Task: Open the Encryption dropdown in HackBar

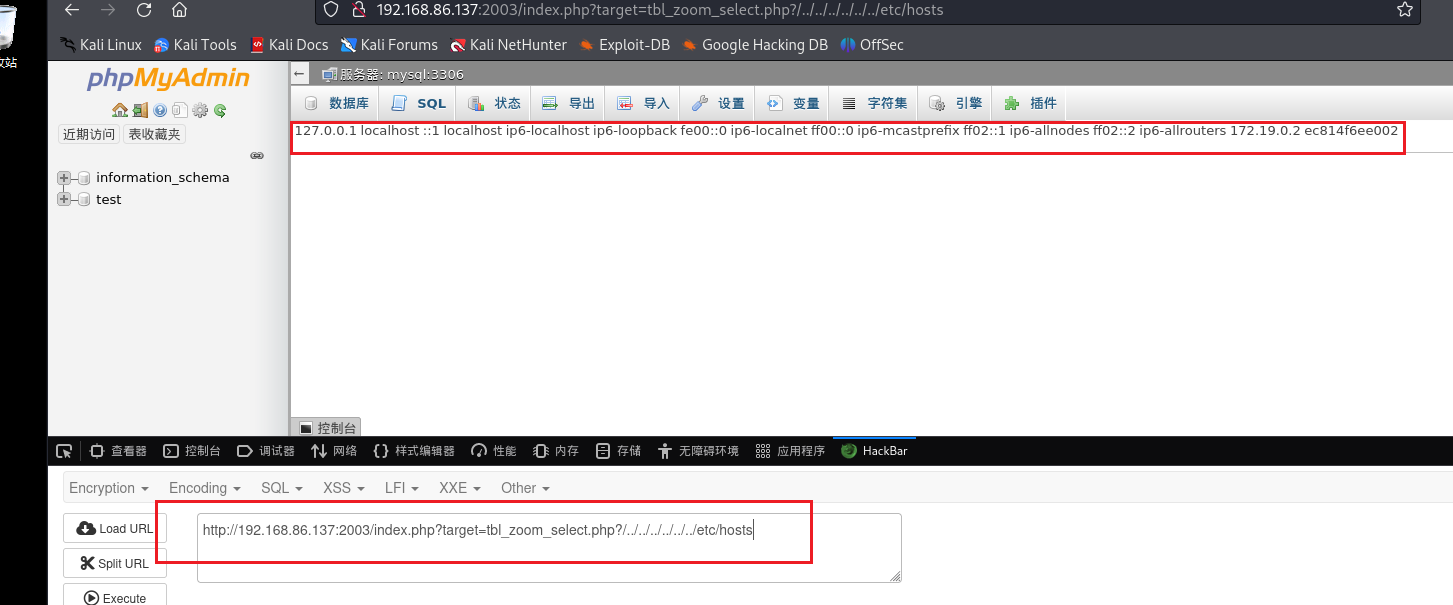Action: 108,488
